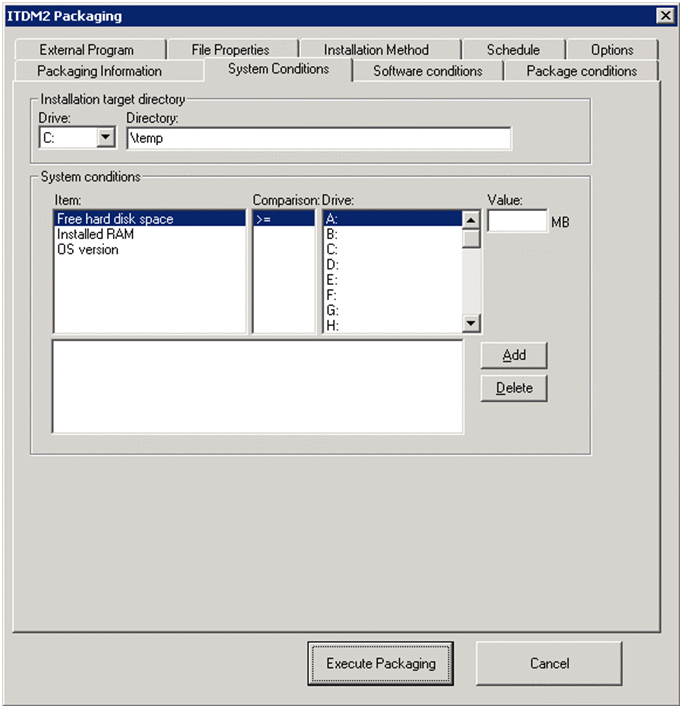Image resolution: width=685 pixels, height=711 pixels.
Task: Click the Add button
Action: click(x=514, y=355)
